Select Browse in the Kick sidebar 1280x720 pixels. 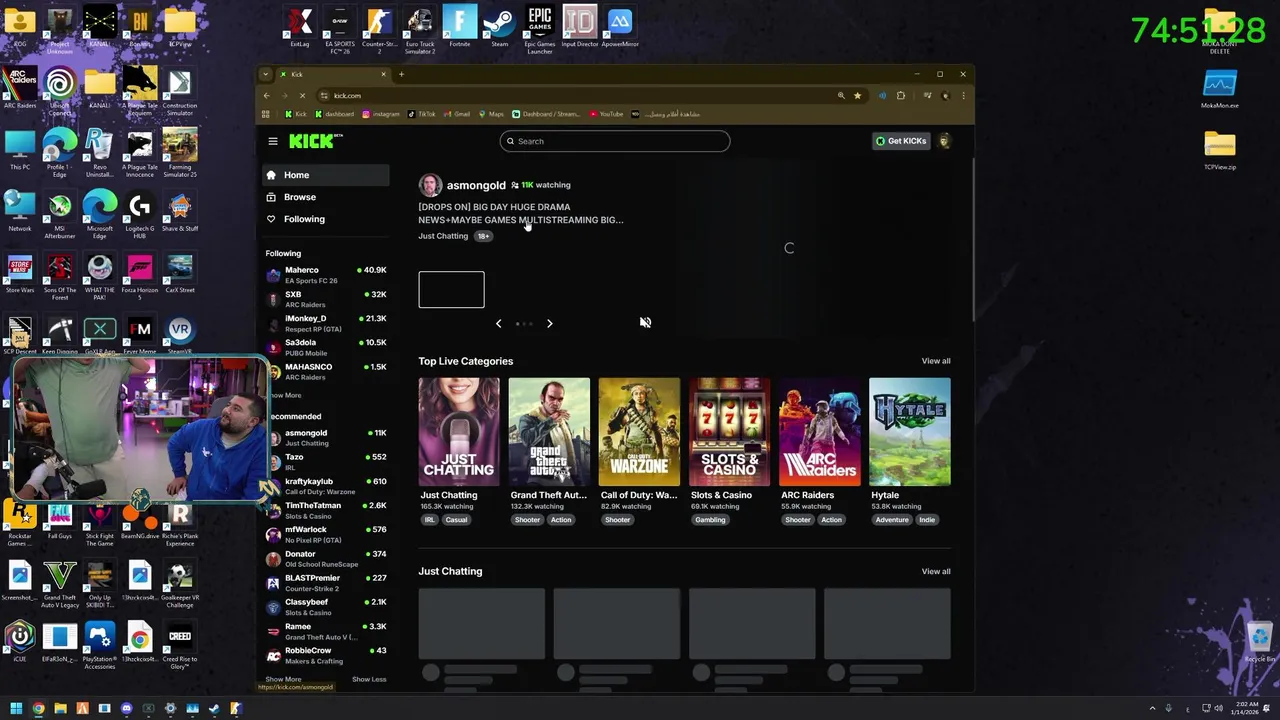(326, 197)
